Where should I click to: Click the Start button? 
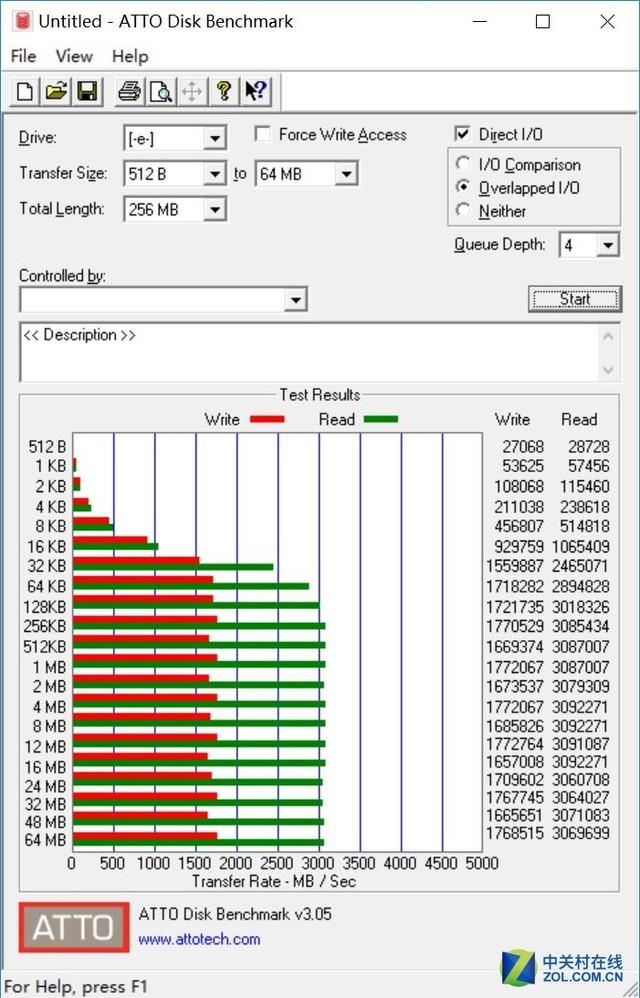[574, 299]
